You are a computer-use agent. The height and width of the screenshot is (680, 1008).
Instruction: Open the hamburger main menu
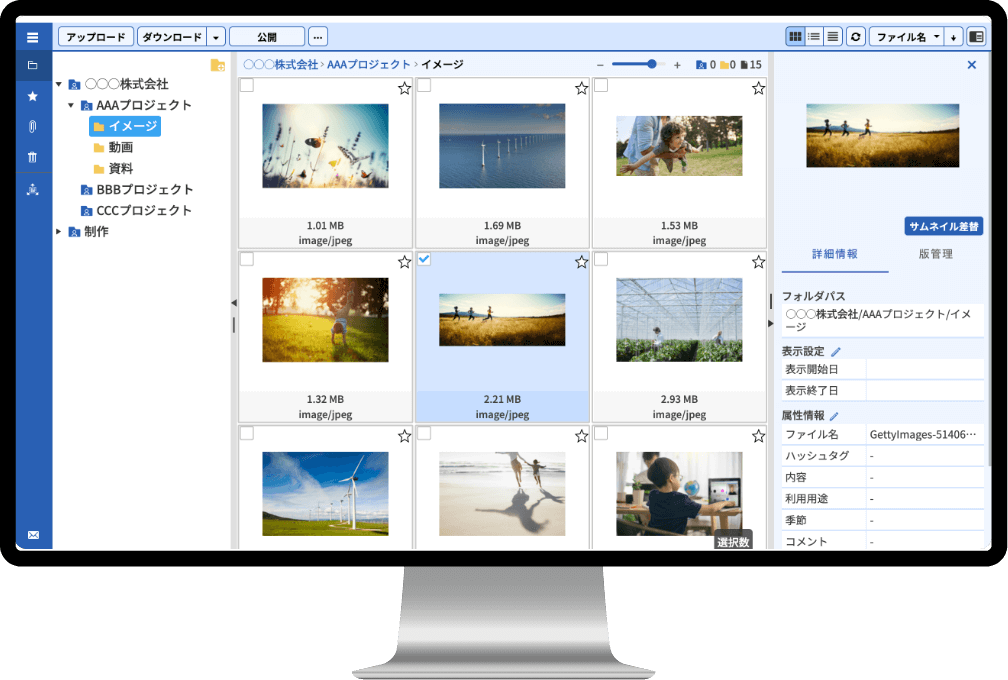pyautogui.click(x=32, y=37)
